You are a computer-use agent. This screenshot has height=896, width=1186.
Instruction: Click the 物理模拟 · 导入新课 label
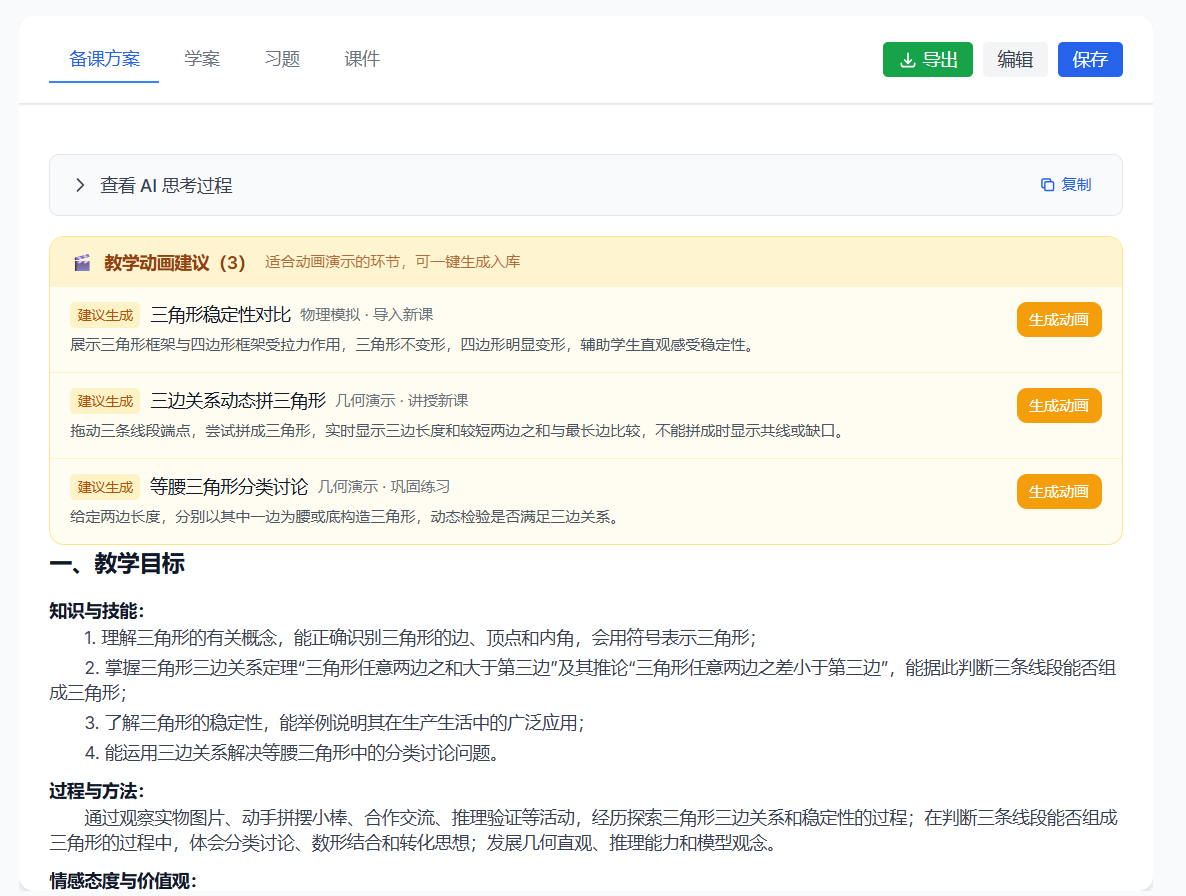(x=367, y=315)
